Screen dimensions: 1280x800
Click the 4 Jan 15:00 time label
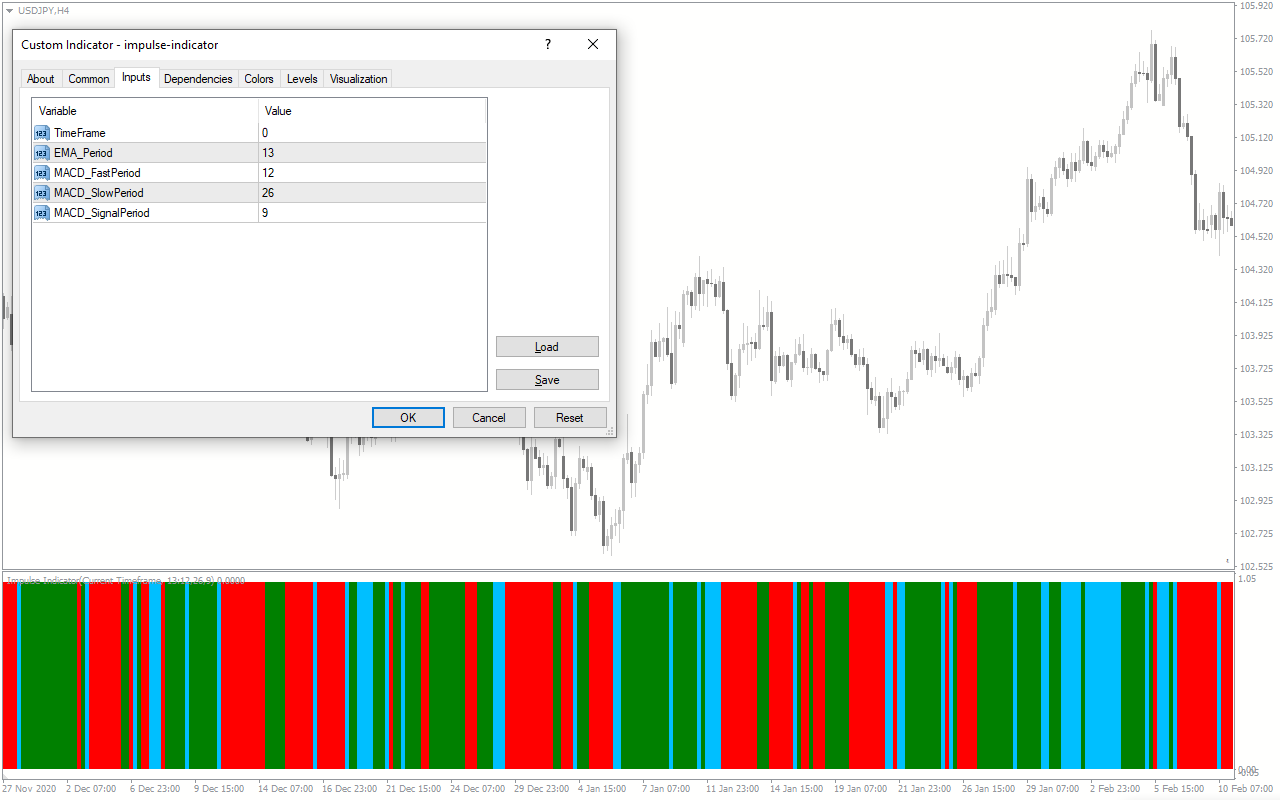[x=602, y=789]
